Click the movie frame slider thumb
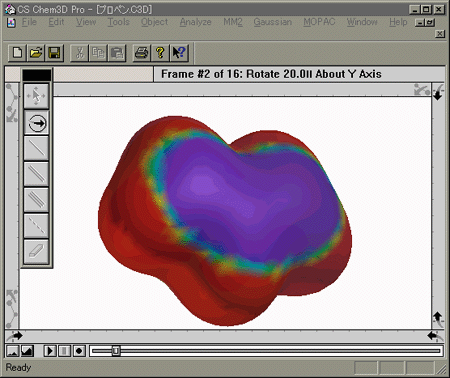450x378 pixels. [x=116, y=351]
